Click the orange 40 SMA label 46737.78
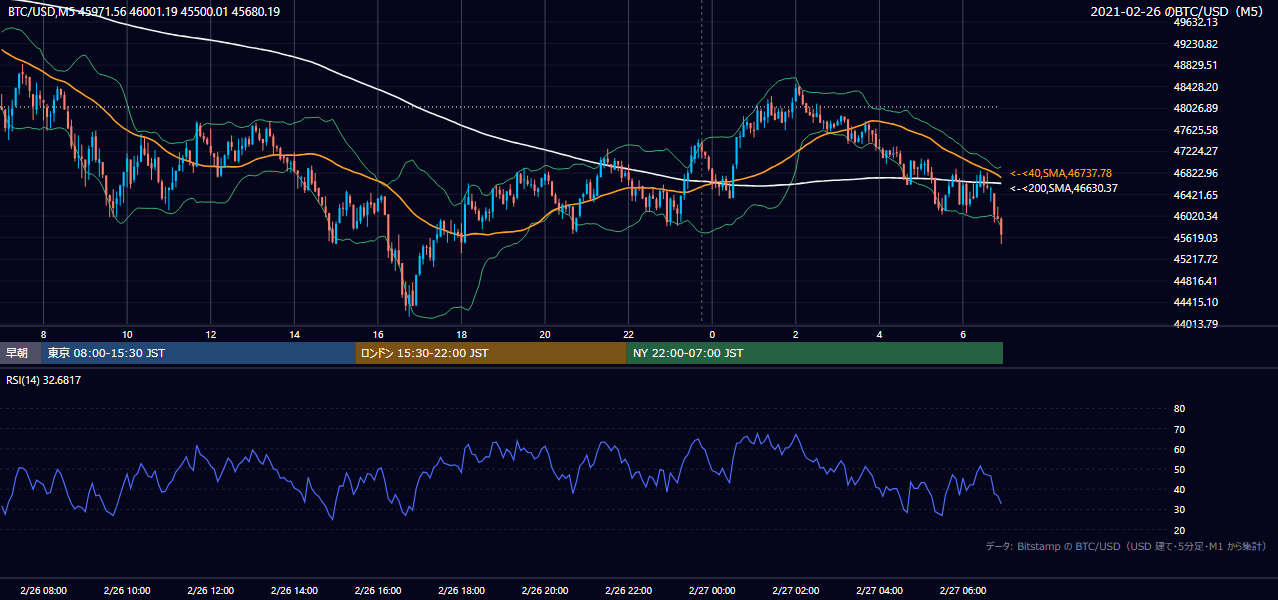This screenshot has width=1278, height=600. coord(1061,173)
